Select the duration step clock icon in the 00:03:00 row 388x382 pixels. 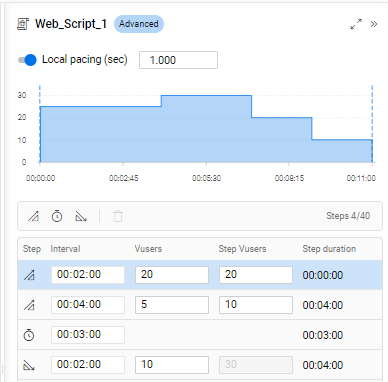click(x=29, y=335)
